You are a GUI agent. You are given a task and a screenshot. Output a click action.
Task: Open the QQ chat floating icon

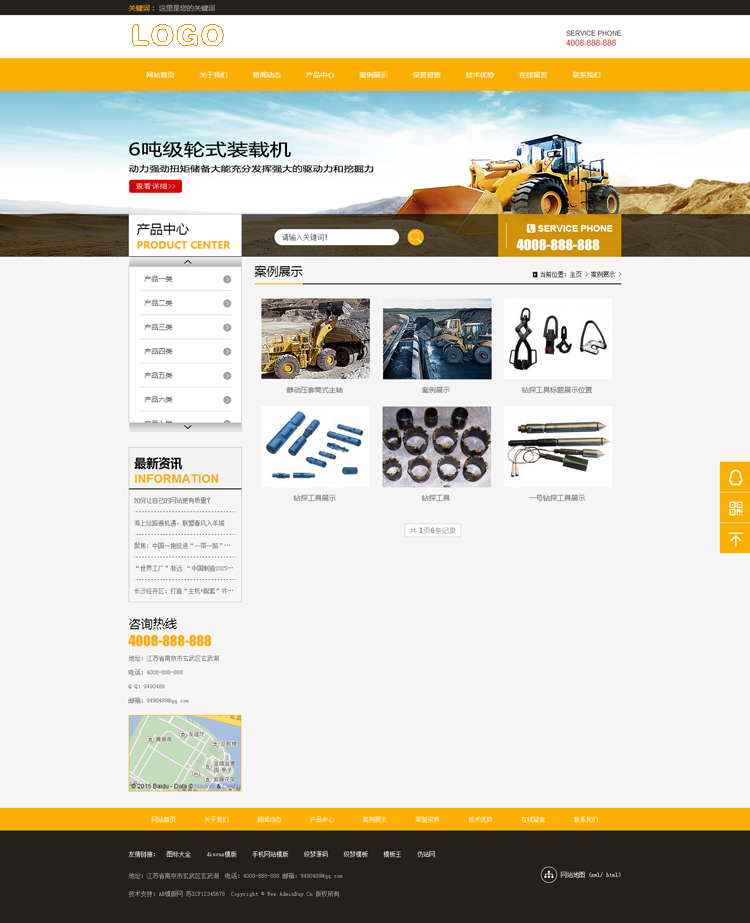point(735,477)
